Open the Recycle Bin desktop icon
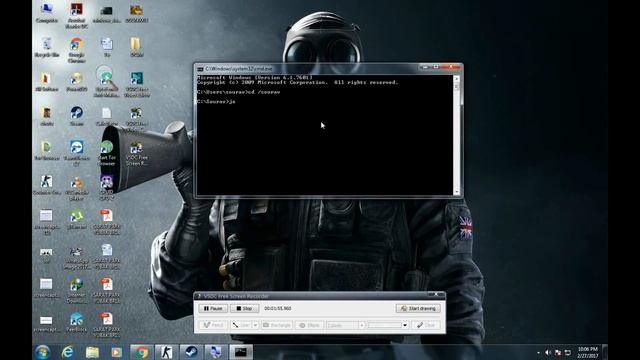640x360 pixels. (47, 47)
